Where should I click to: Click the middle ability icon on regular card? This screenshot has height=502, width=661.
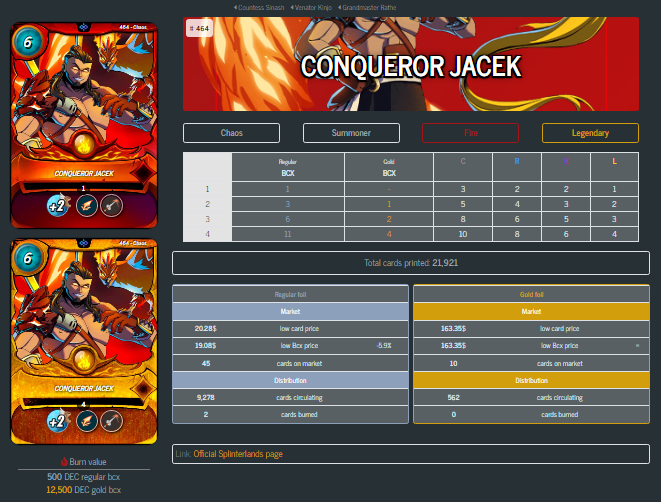[87, 206]
